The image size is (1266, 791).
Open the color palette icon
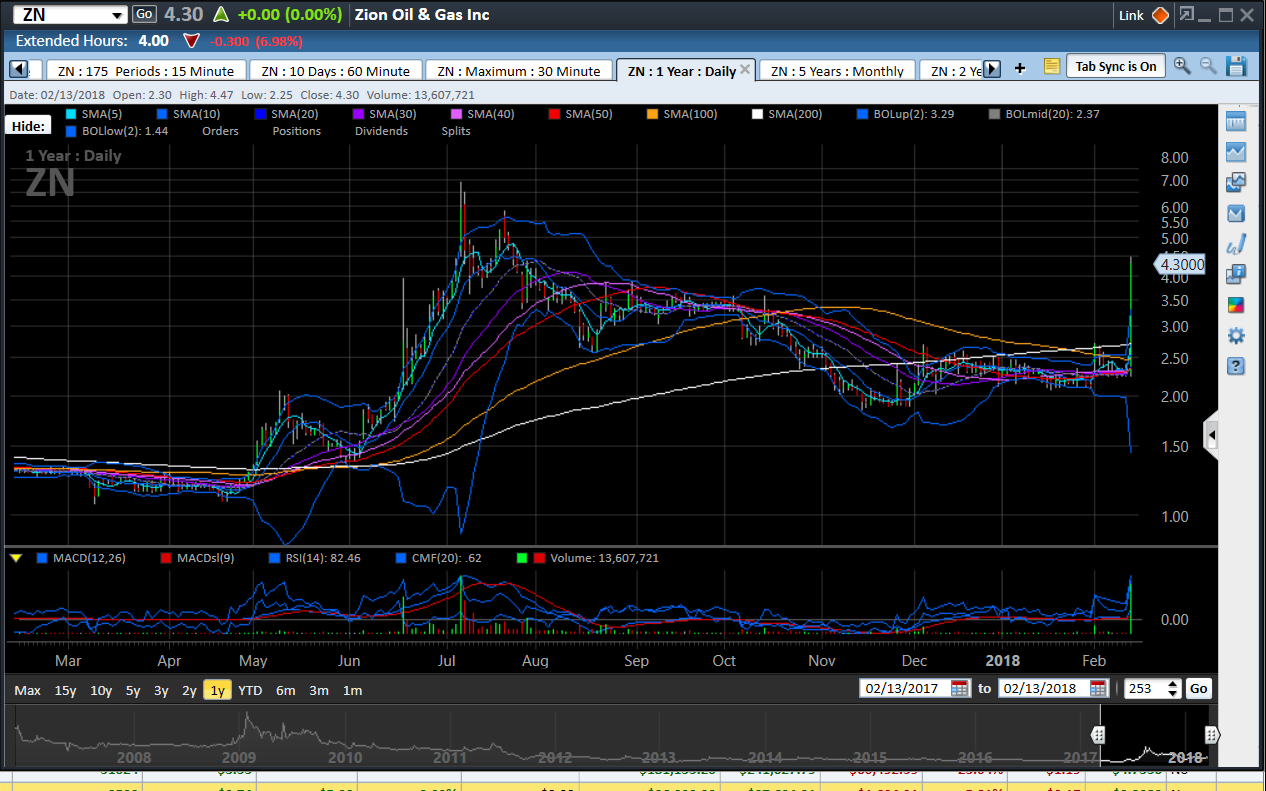point(1236,306)
